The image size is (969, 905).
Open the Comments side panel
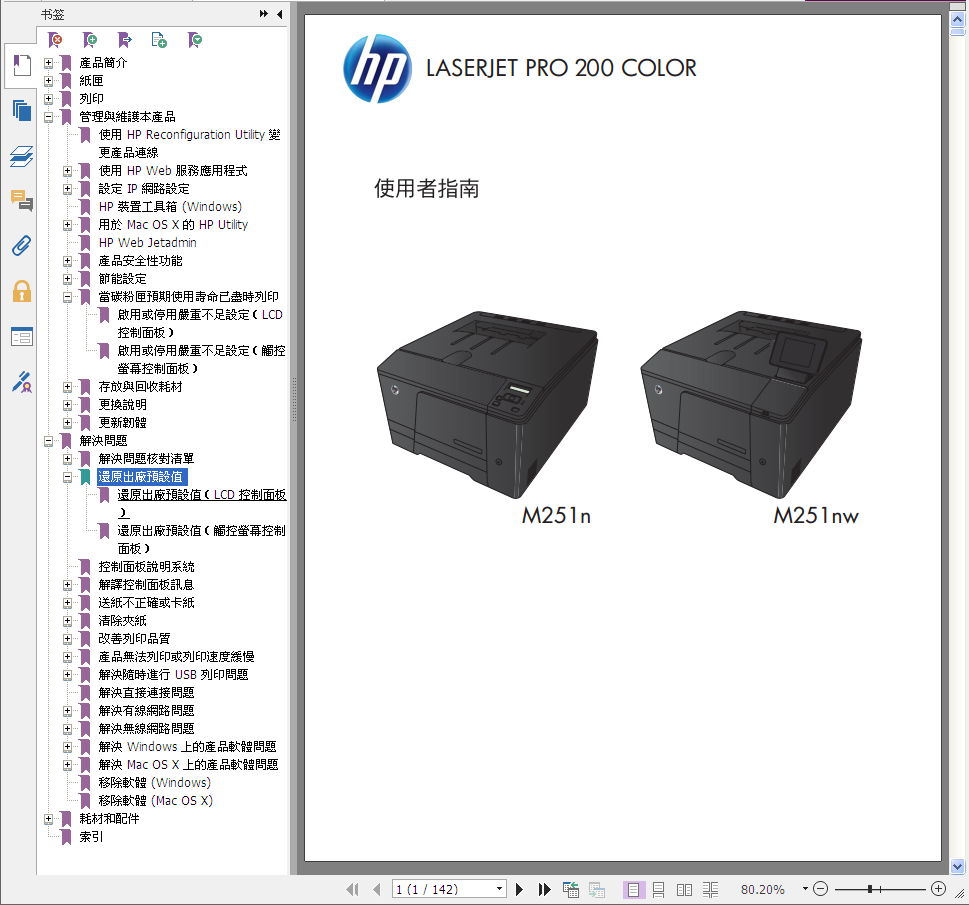click(22, 201)
